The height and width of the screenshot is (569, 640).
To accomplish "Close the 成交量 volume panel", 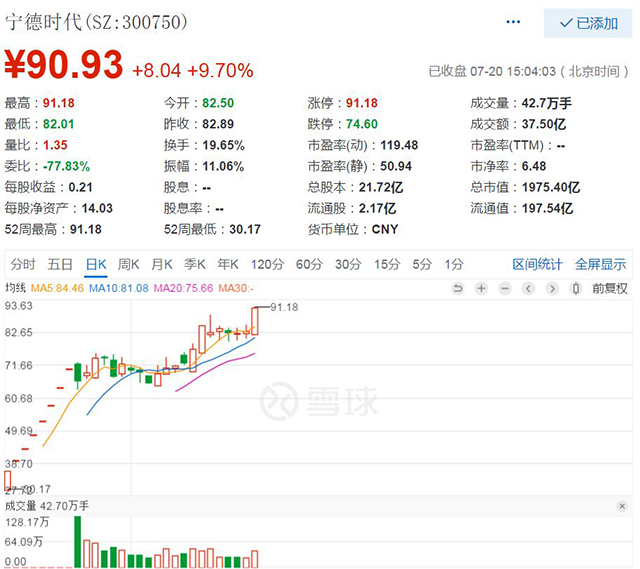I will pos(622,506).
